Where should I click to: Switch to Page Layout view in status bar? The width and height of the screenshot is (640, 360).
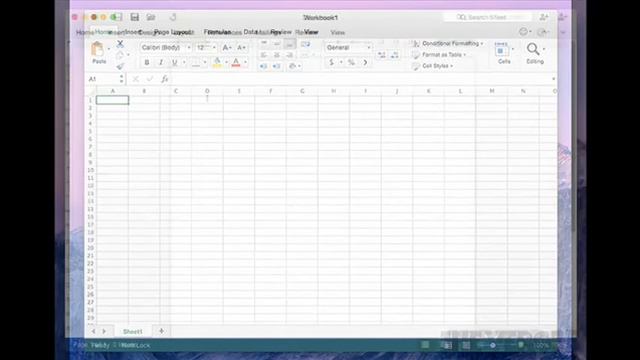click(446, 345)
